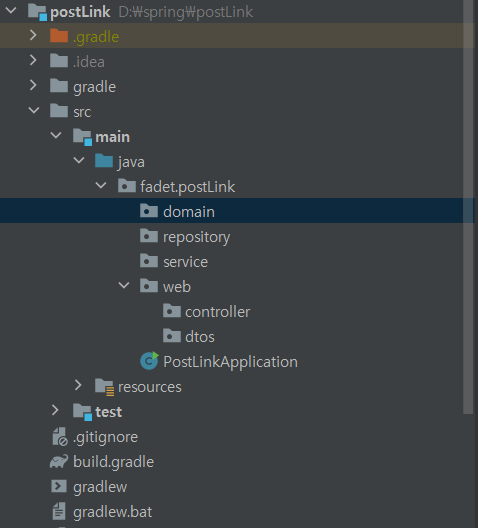Collapse the fadet.postLink package chevron
478x528 pixels.
(x=101, y=185)
